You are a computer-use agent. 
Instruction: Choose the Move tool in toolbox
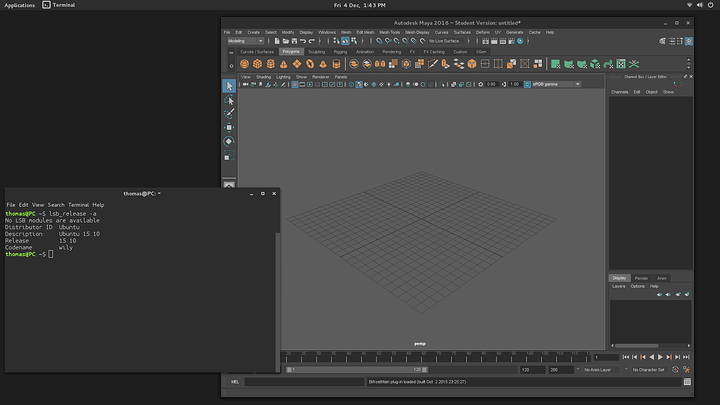(229, 128)
